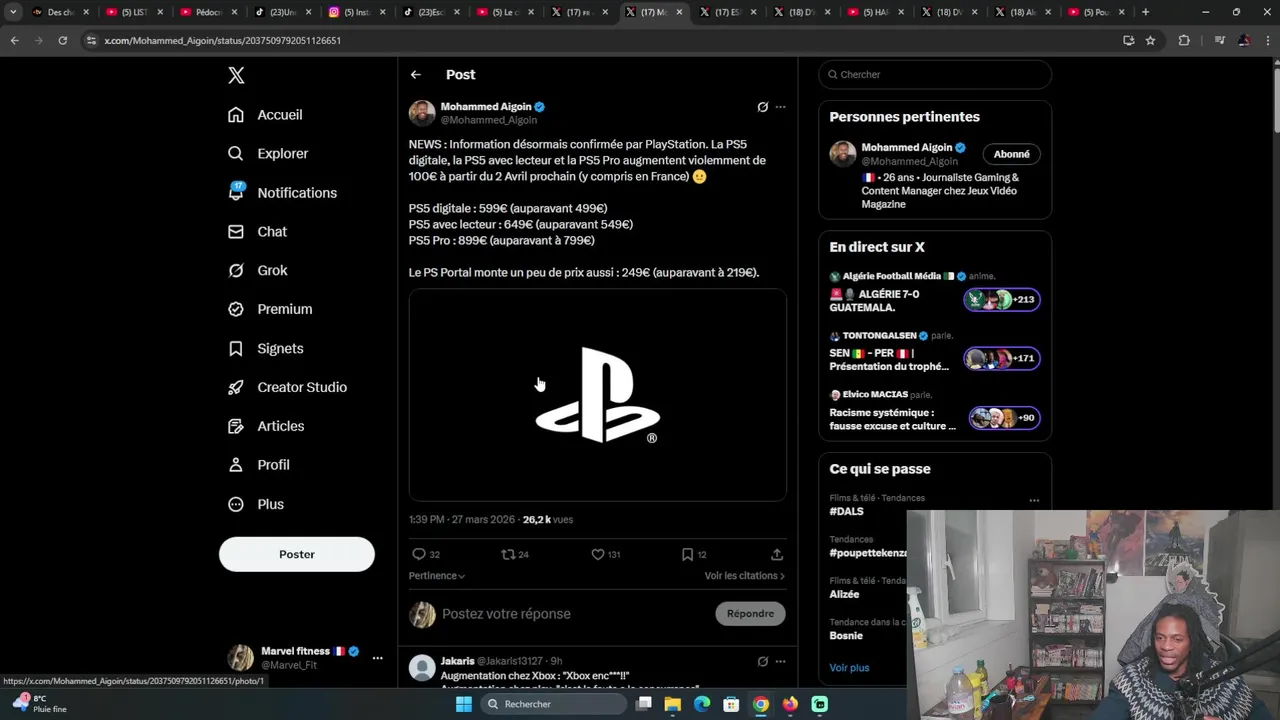Viewport: 1280px width, 720px height.
Task: Open the PlayStation logo image
Action: (597, 395)
